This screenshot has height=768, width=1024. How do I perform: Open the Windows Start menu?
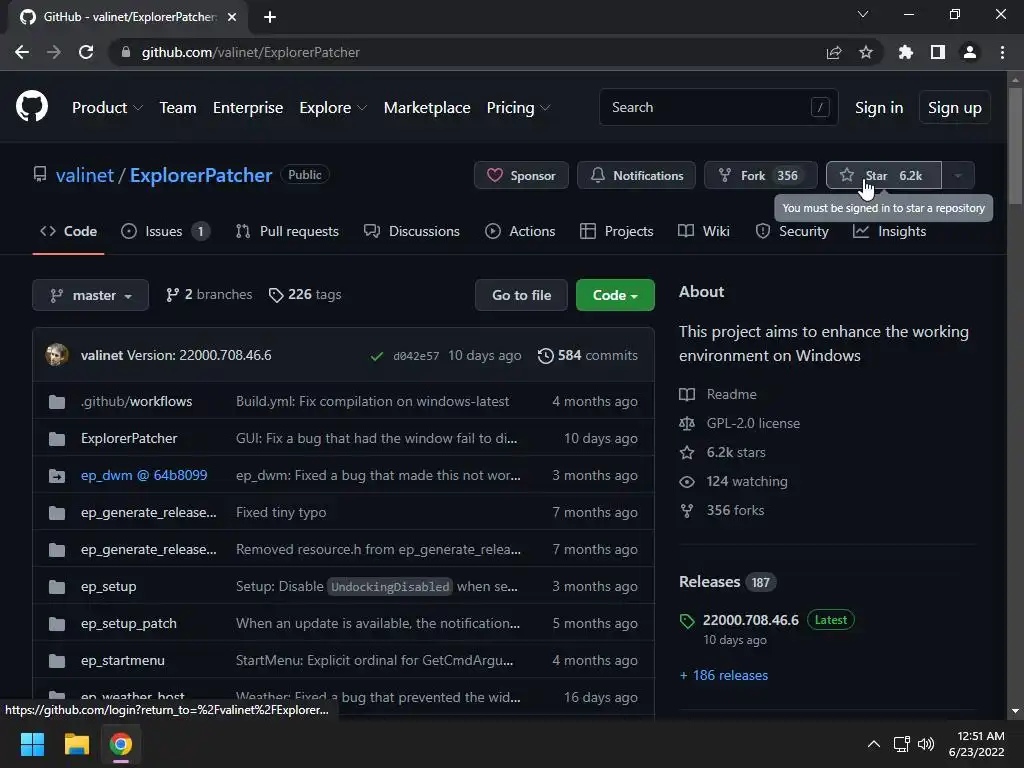coord(32,744)
